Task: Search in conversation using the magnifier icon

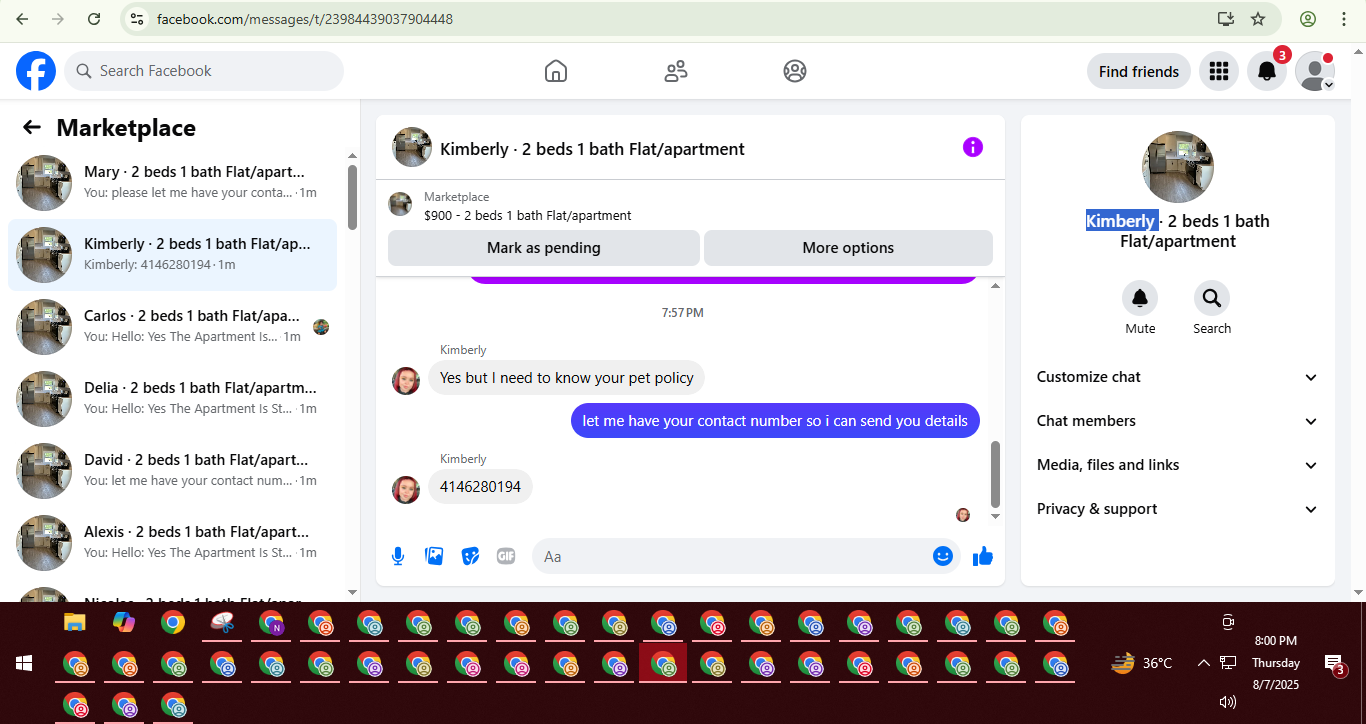Action: 1212,298
